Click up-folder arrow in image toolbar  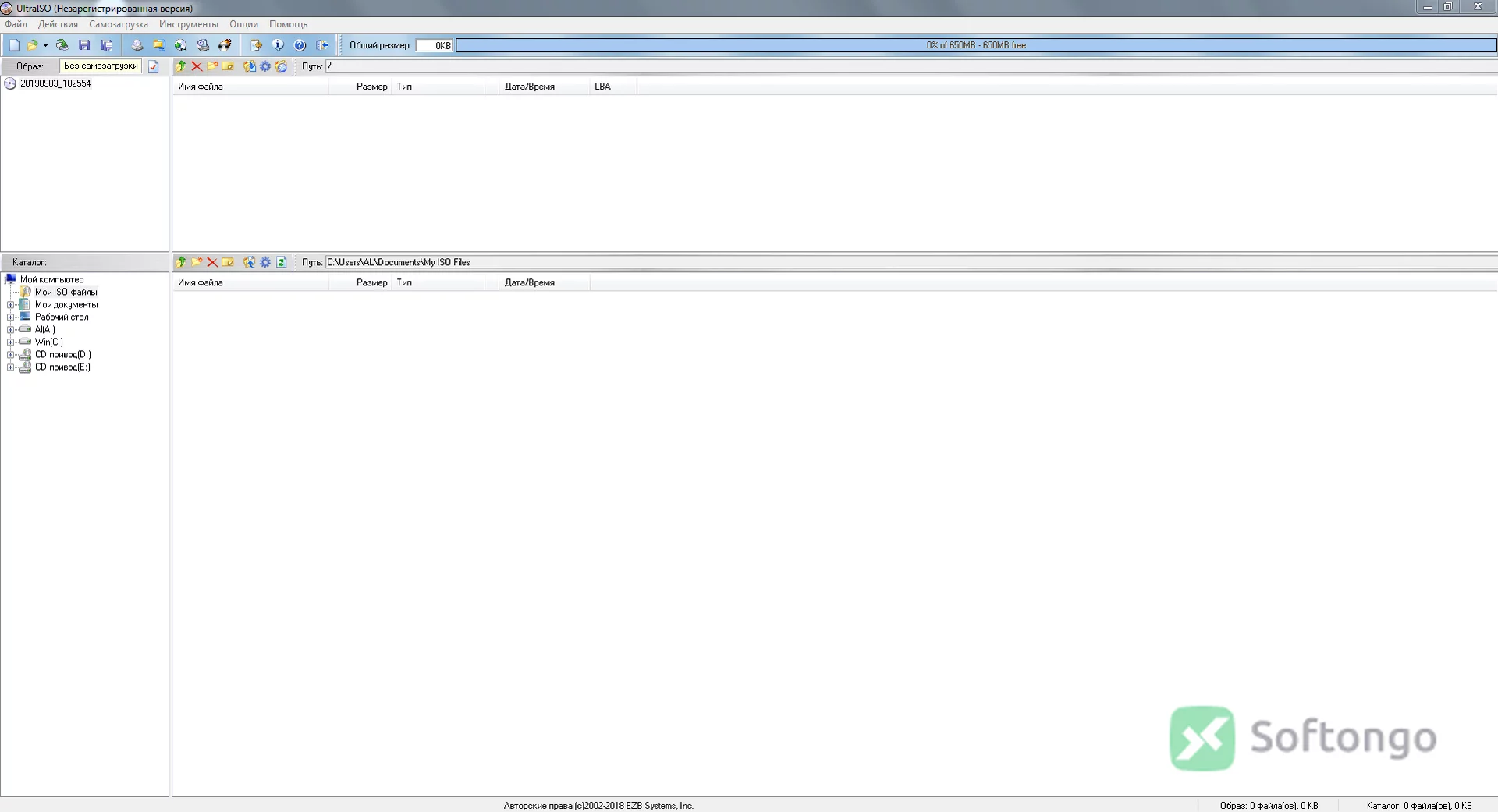point(181,66)
